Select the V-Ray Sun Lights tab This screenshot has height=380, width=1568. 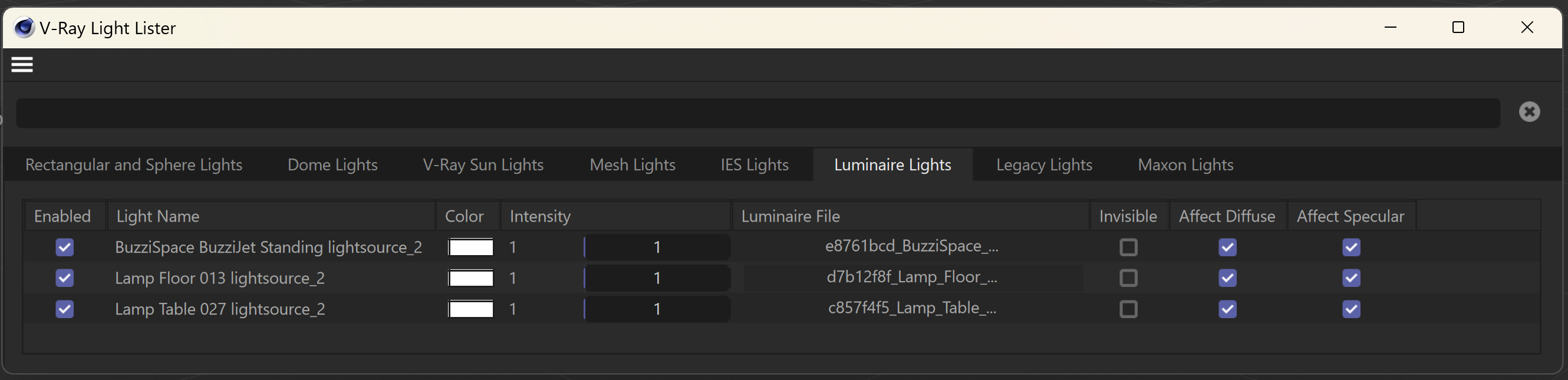click(x=483, y=165)
